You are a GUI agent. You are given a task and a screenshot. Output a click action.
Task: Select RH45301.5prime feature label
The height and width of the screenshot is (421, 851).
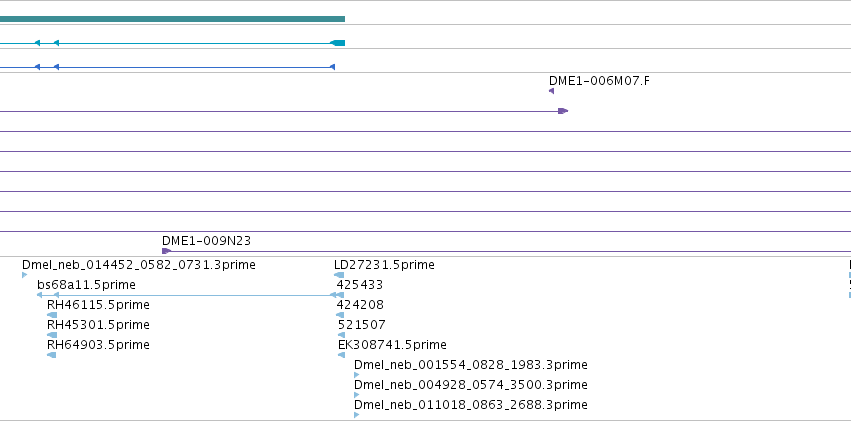click(x=98, y=325)
